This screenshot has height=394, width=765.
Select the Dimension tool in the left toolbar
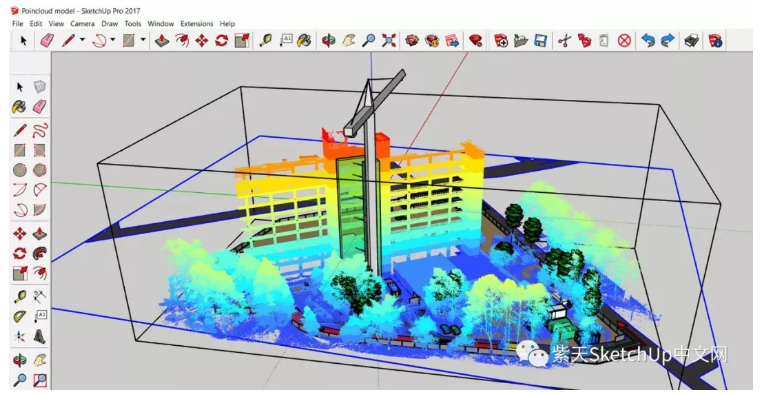[x=40, y=296]
